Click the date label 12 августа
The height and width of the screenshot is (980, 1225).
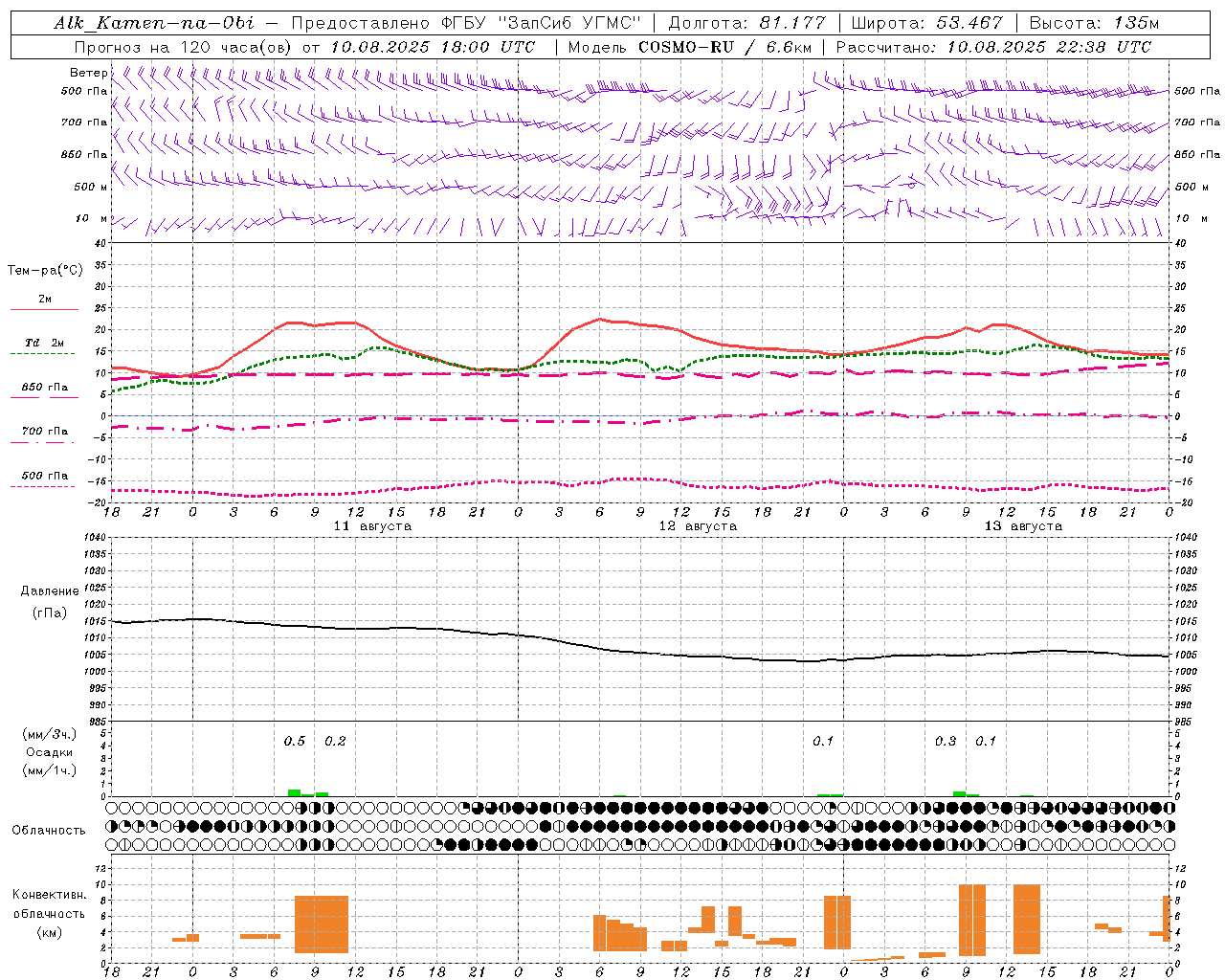click(x=698, y=526)
